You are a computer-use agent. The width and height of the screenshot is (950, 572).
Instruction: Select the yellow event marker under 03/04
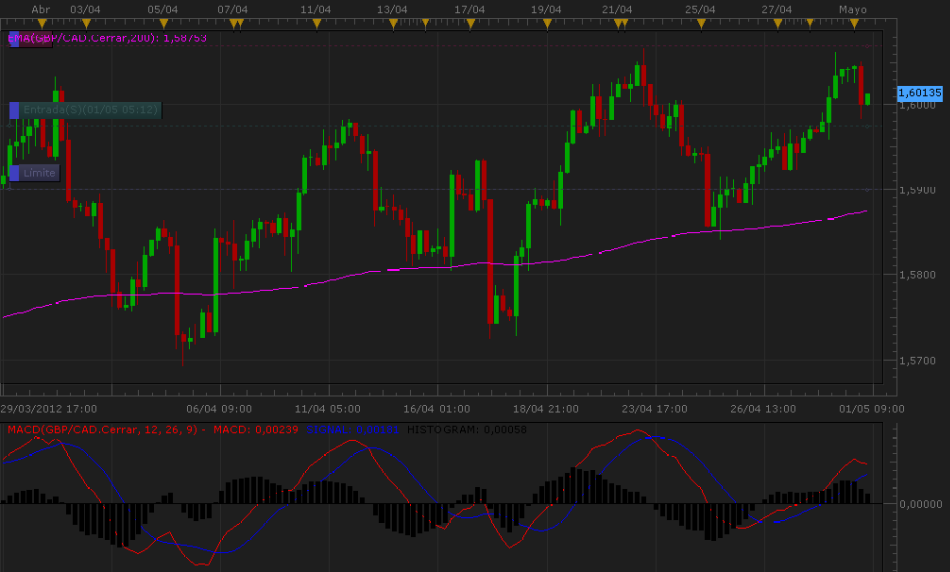click(x=85, y=22)
